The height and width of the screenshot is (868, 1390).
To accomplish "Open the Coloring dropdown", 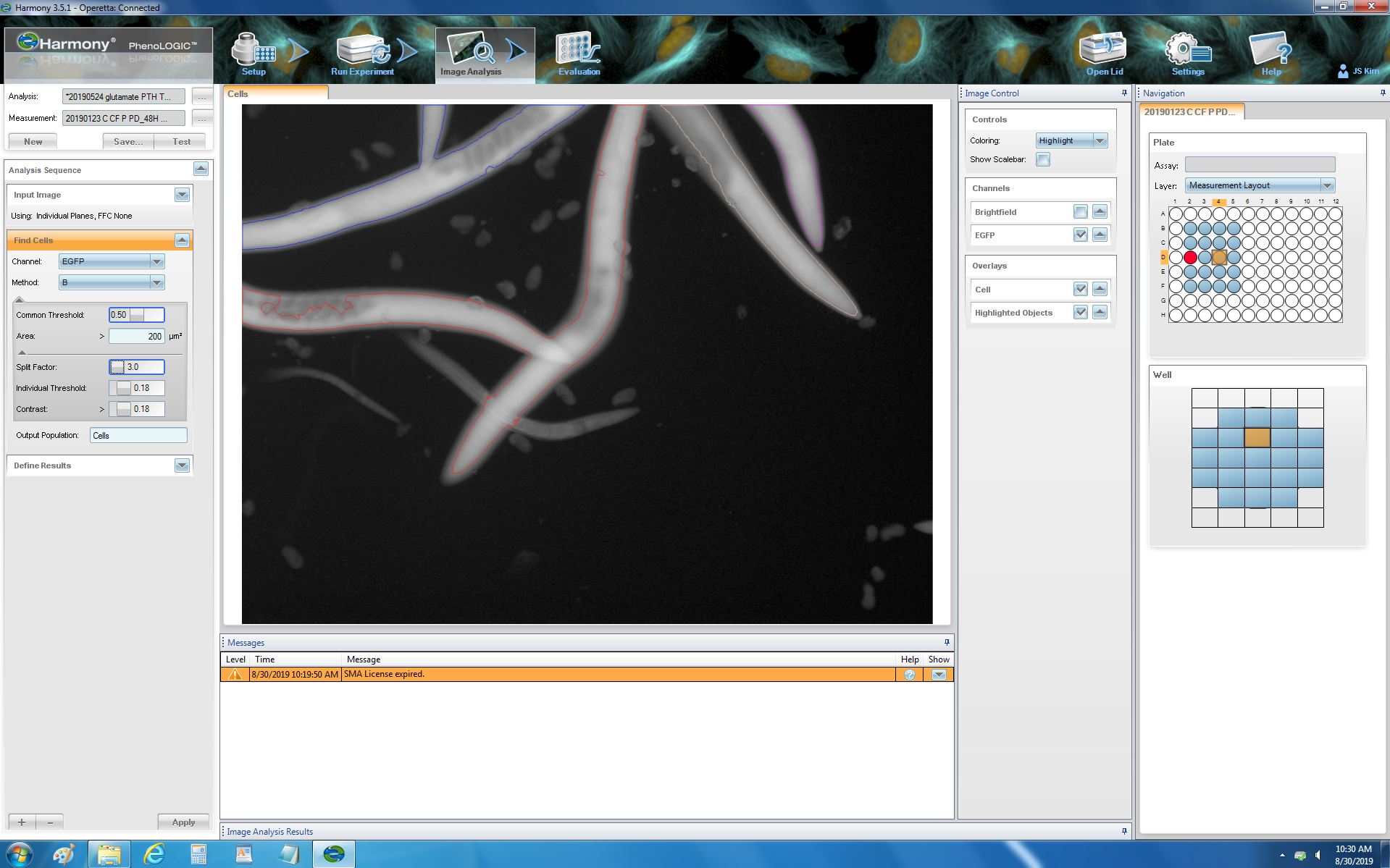I will point(1071,140).
